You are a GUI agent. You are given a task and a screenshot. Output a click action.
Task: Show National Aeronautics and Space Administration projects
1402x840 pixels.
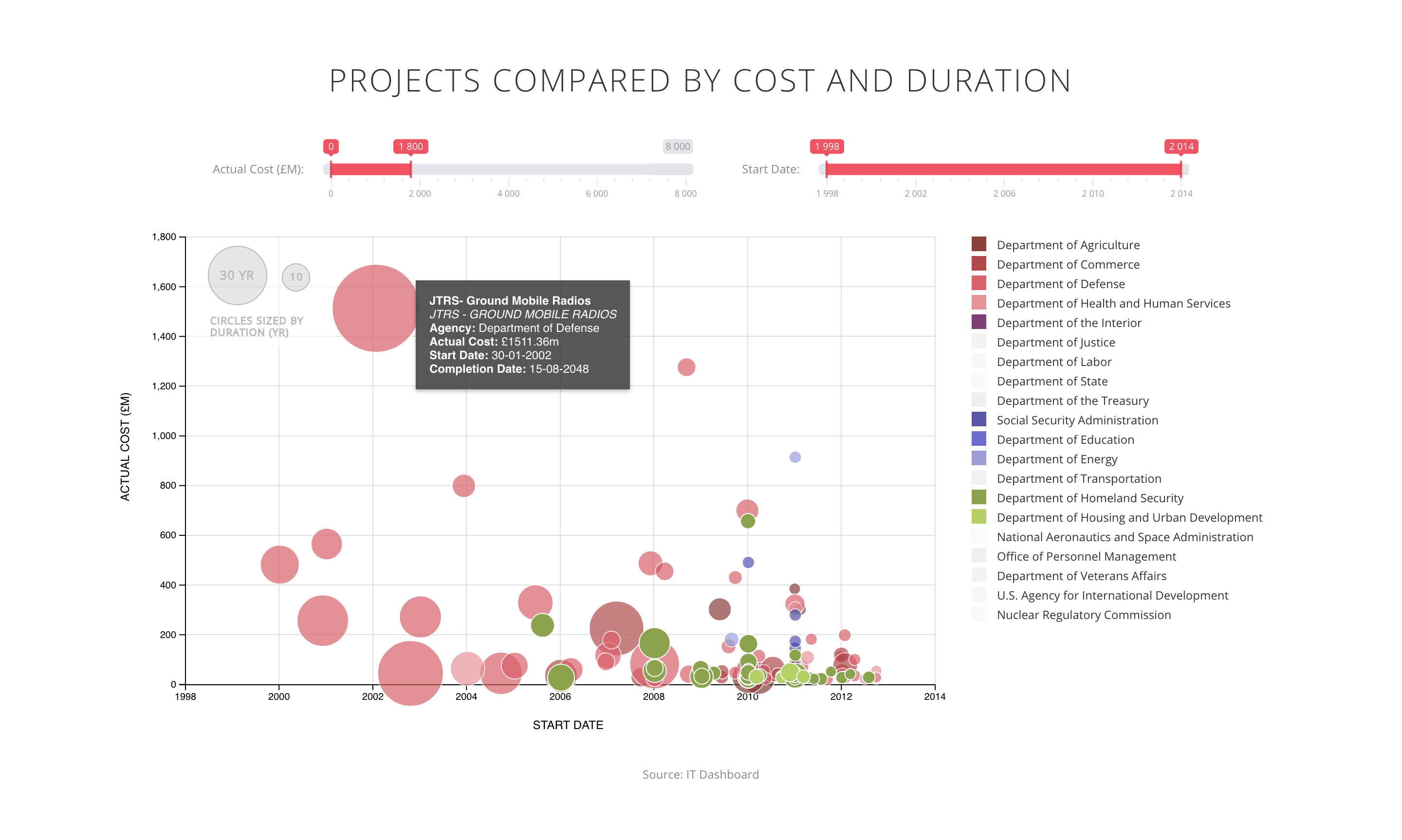(978, 536)
